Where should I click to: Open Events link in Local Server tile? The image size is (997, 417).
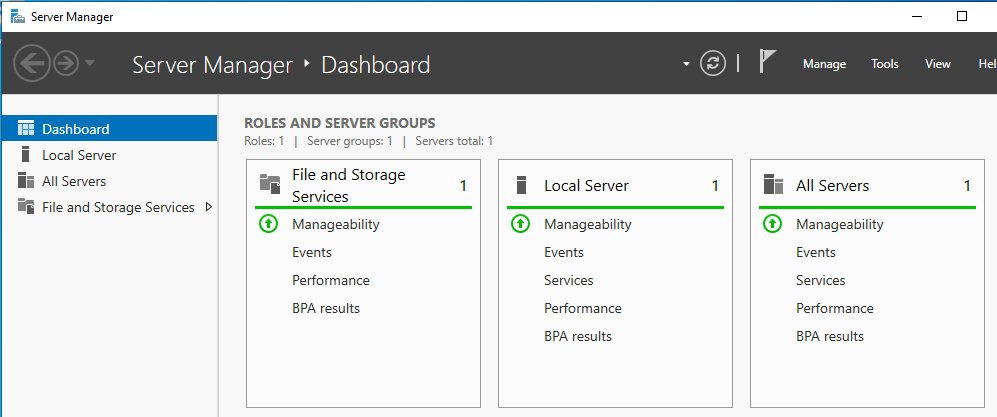[564, 252]
